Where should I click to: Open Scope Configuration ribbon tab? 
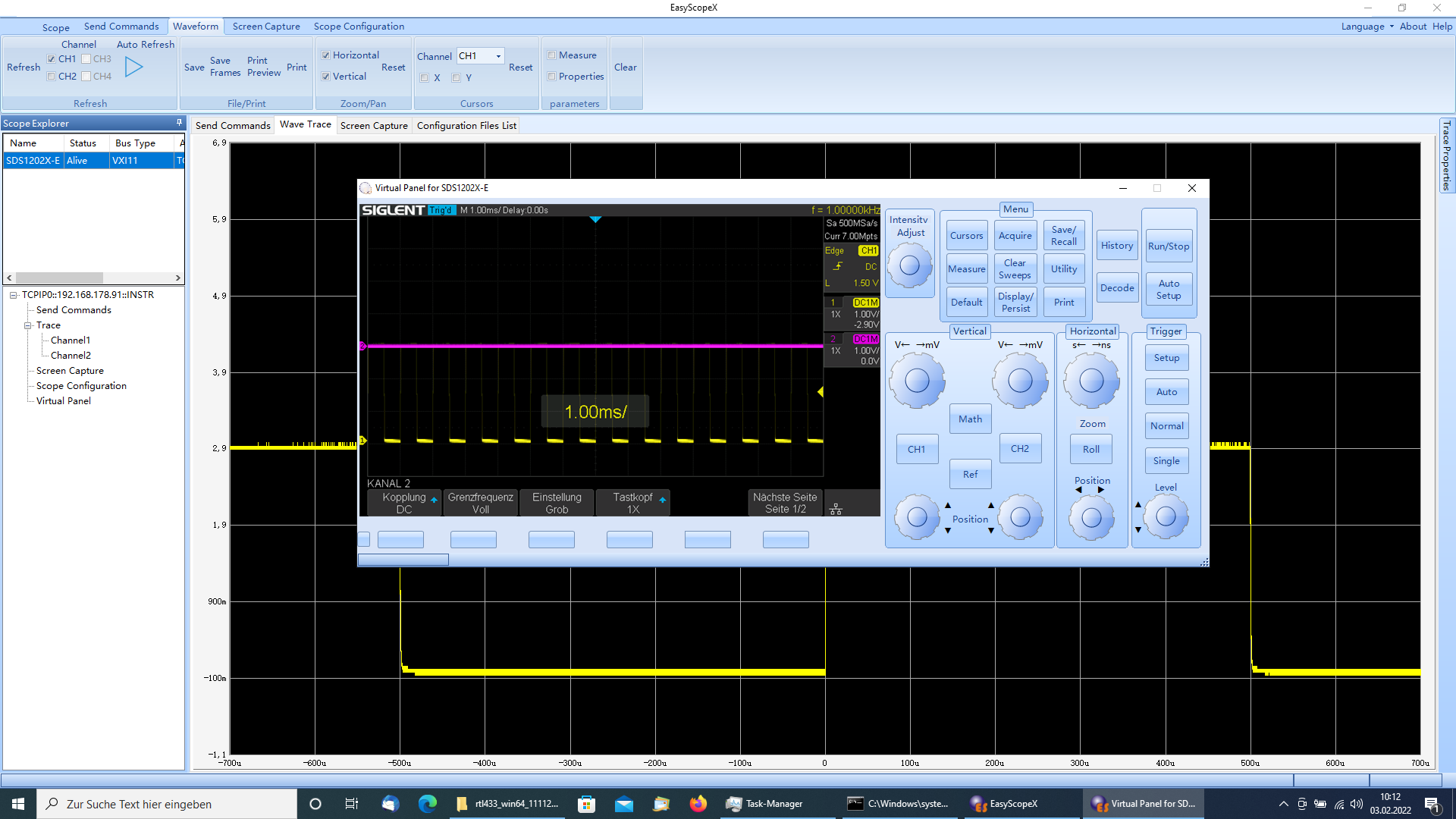pyautogui.click(x=359, y=27)
